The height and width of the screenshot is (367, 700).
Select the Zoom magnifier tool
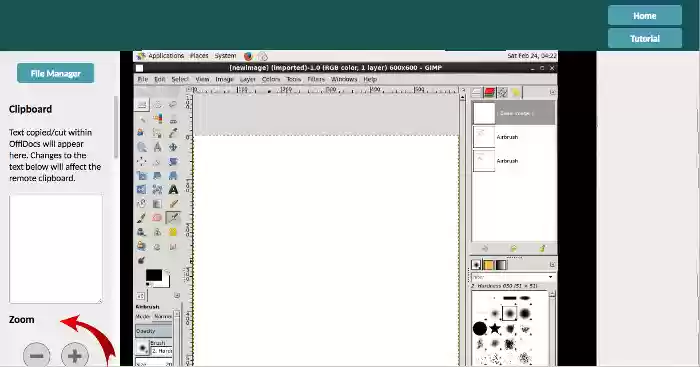pyautogui.click(x=142, y=147)
